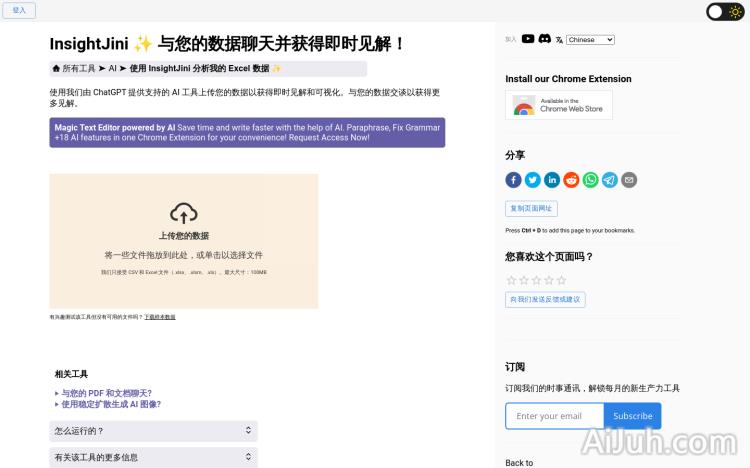
Task: Toggle the dark/light mode switch
Action: tap(725, 12)
